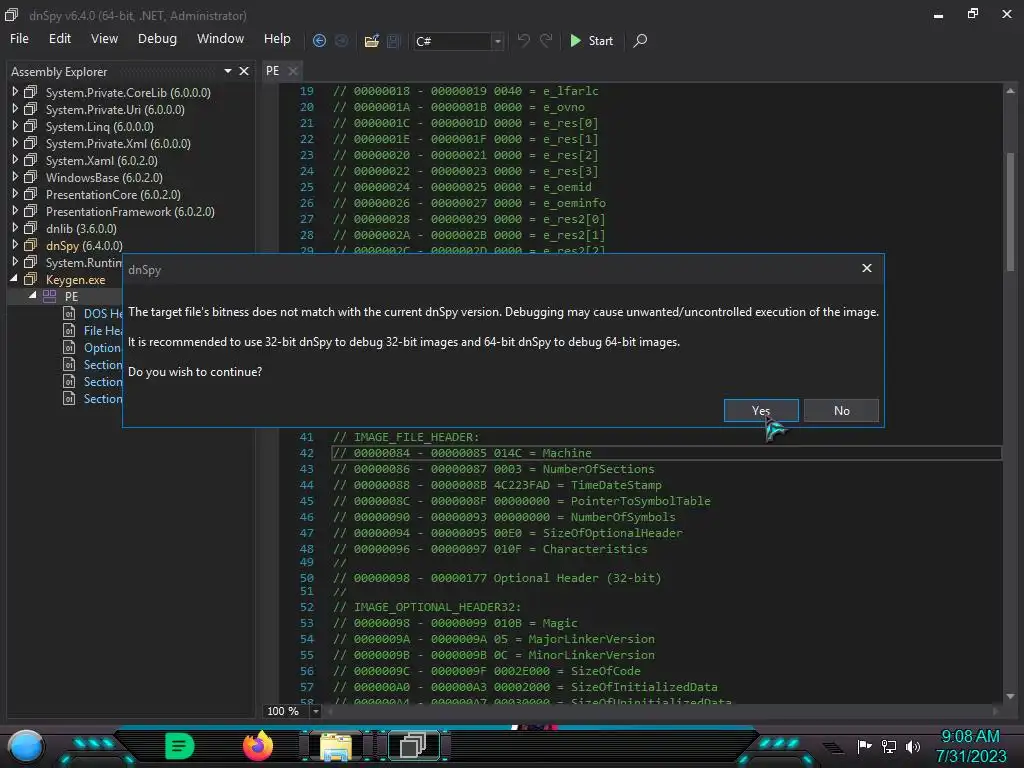
Task: Open the Start orb on taskbar
Action: (x=26, y=746)
